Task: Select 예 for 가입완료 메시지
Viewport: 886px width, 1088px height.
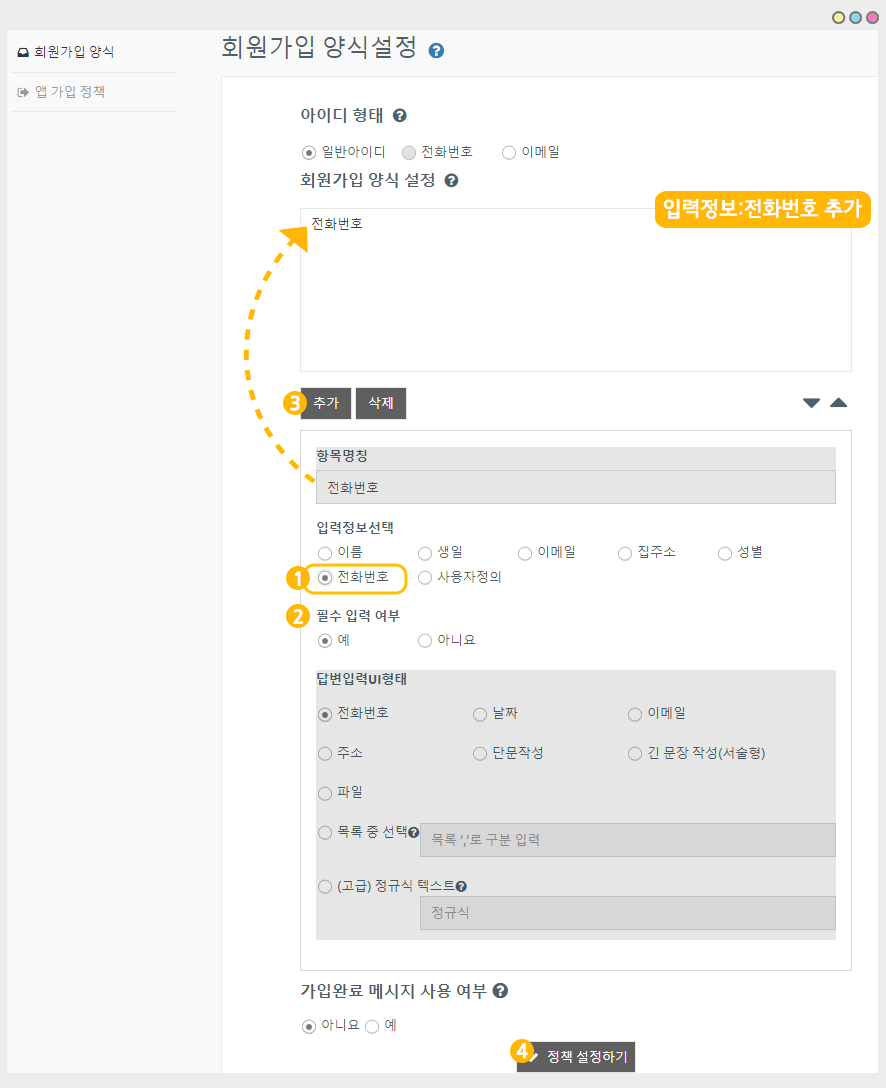Action: point(372,1026)
